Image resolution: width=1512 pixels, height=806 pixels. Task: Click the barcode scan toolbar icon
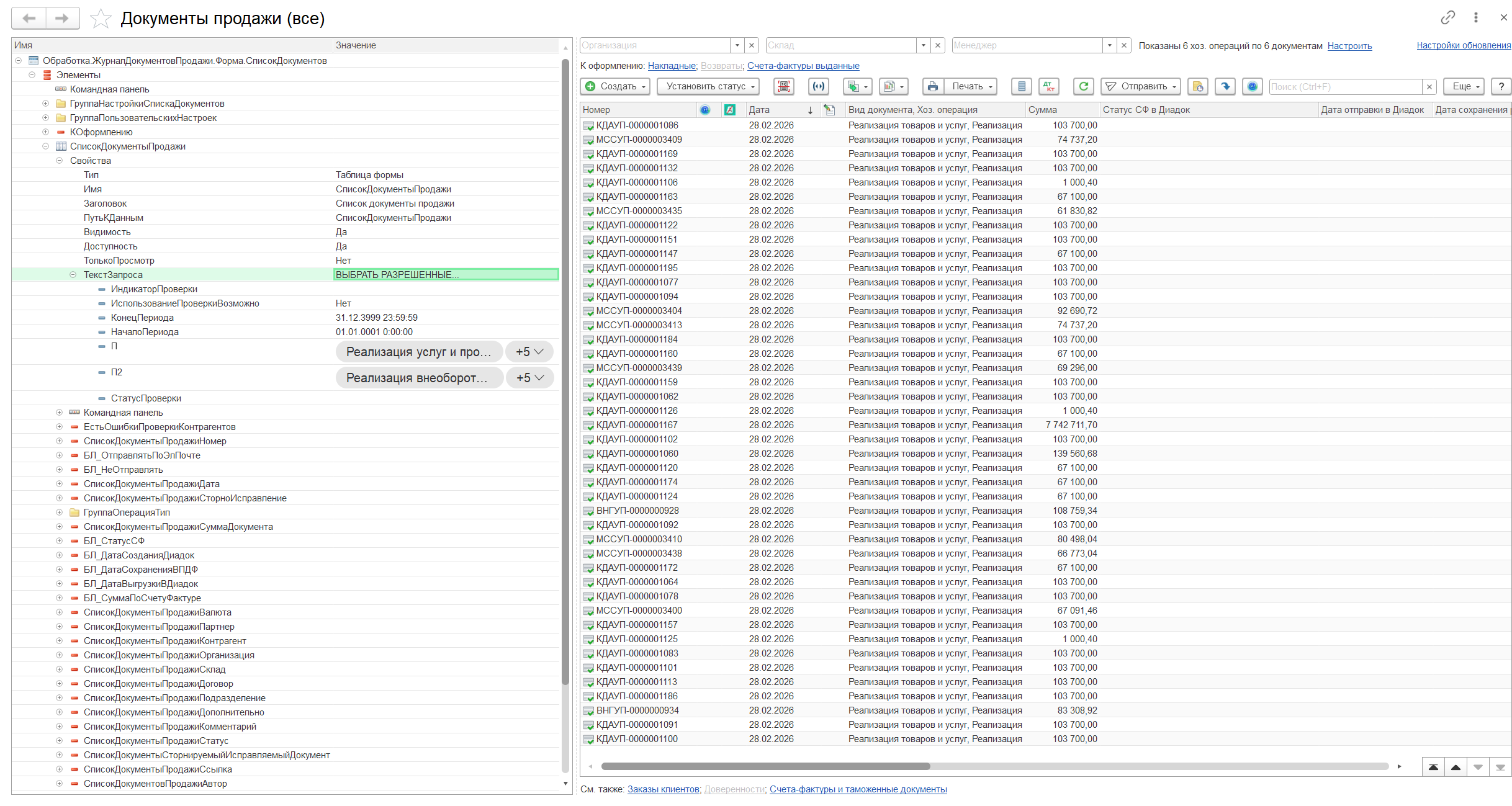tap(784, 86)
